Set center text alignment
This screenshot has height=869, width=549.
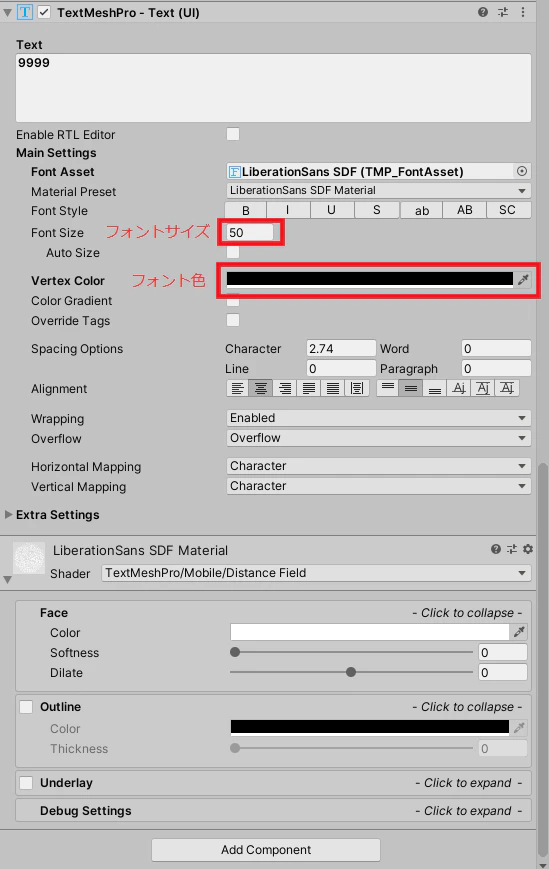click(261, 389)
